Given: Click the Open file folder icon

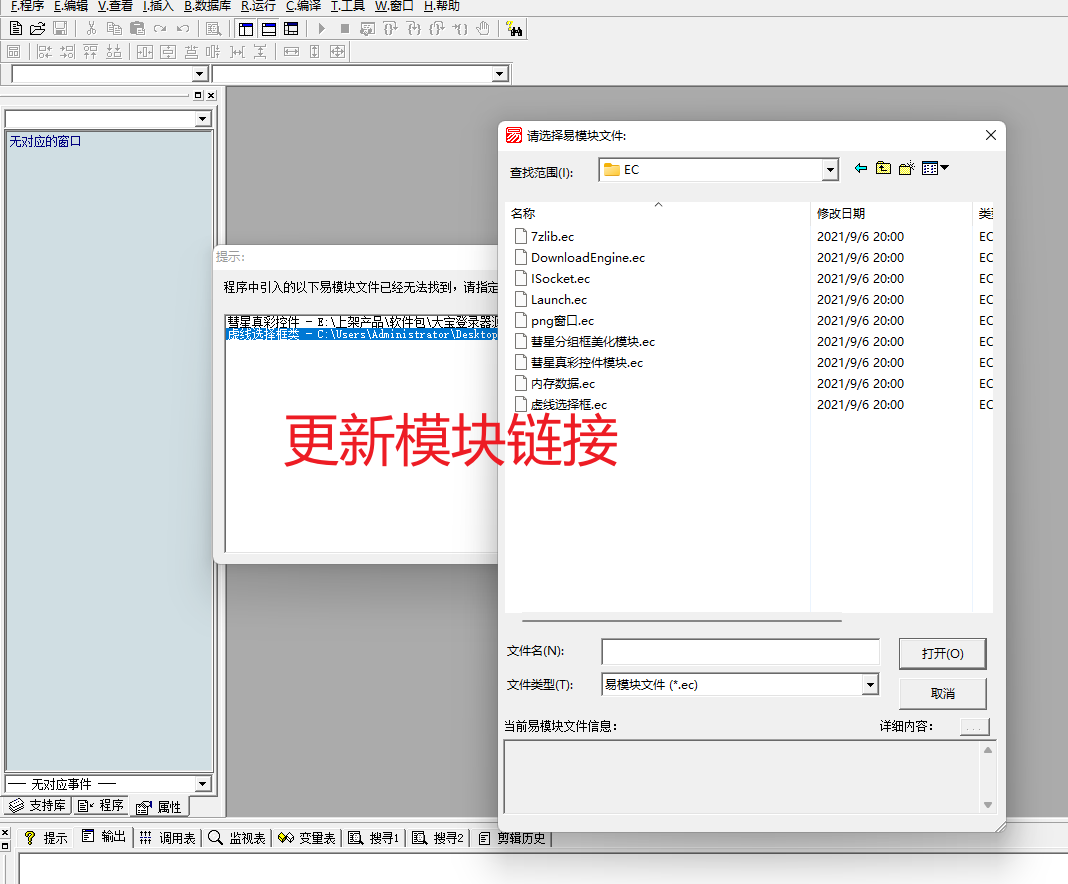Looking at the screenshot, I should (x=37, y=29).
